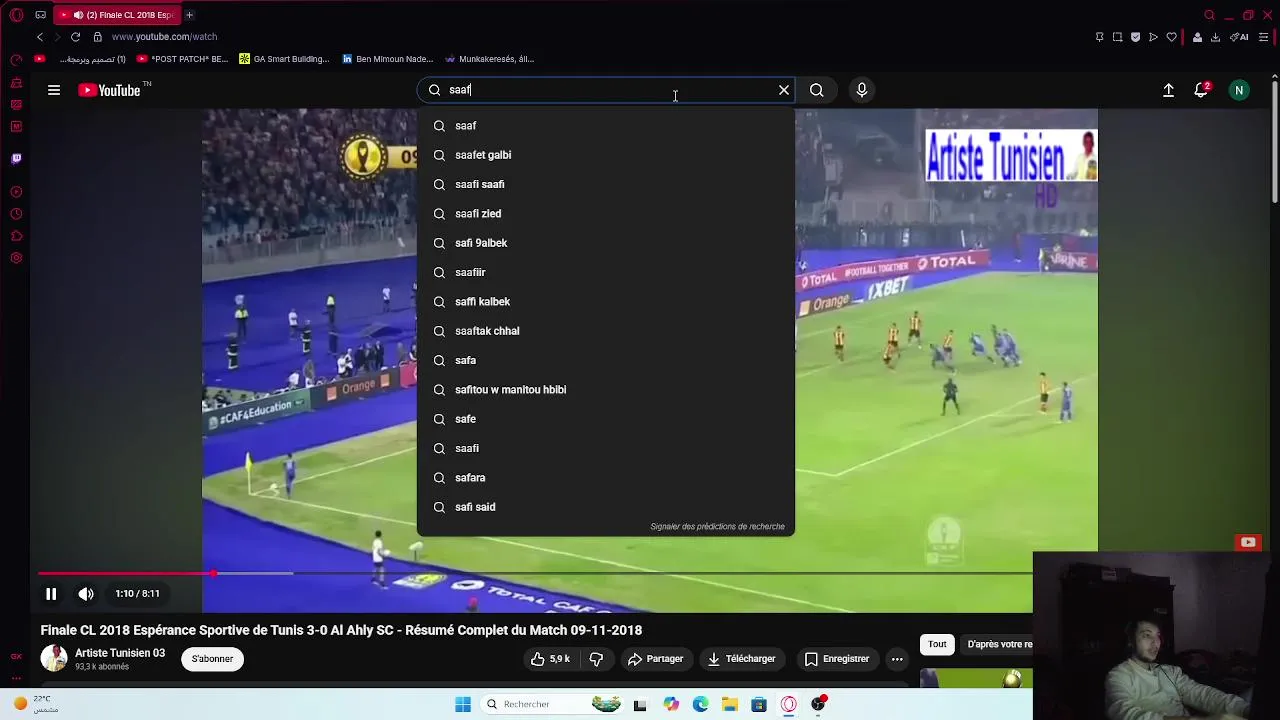Open the '*POST PATCH* BE...' bookmark
This screenshot has width=1280, height=720.
pos(183,59)
